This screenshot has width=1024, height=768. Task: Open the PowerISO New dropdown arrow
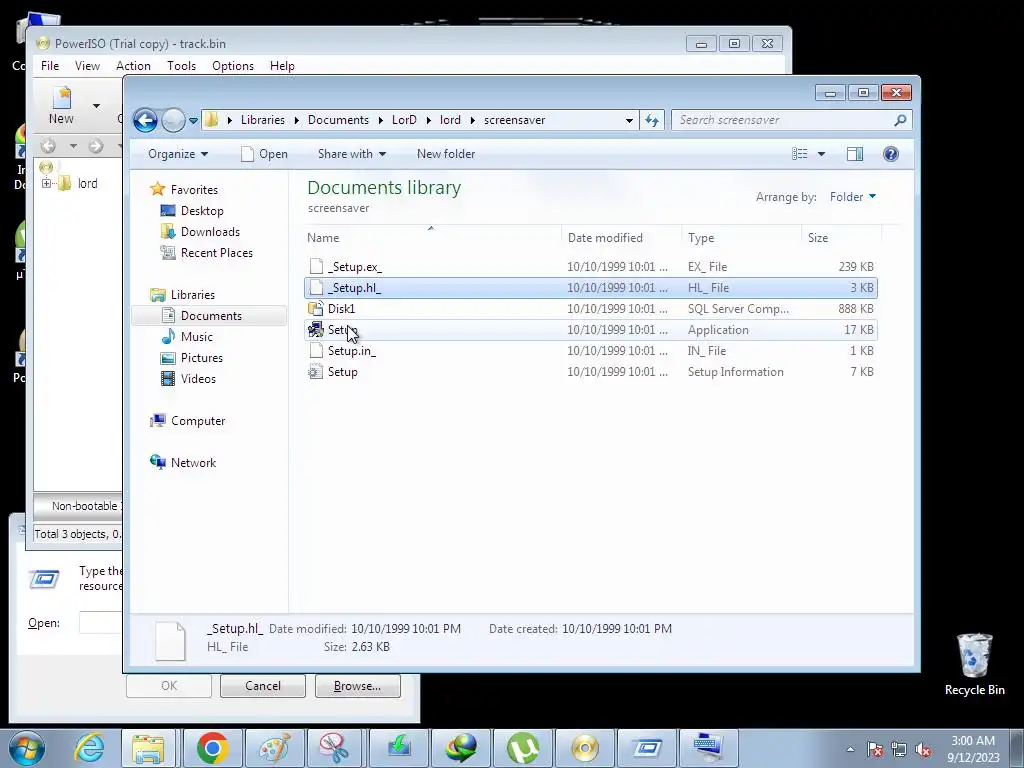(96, 106)
